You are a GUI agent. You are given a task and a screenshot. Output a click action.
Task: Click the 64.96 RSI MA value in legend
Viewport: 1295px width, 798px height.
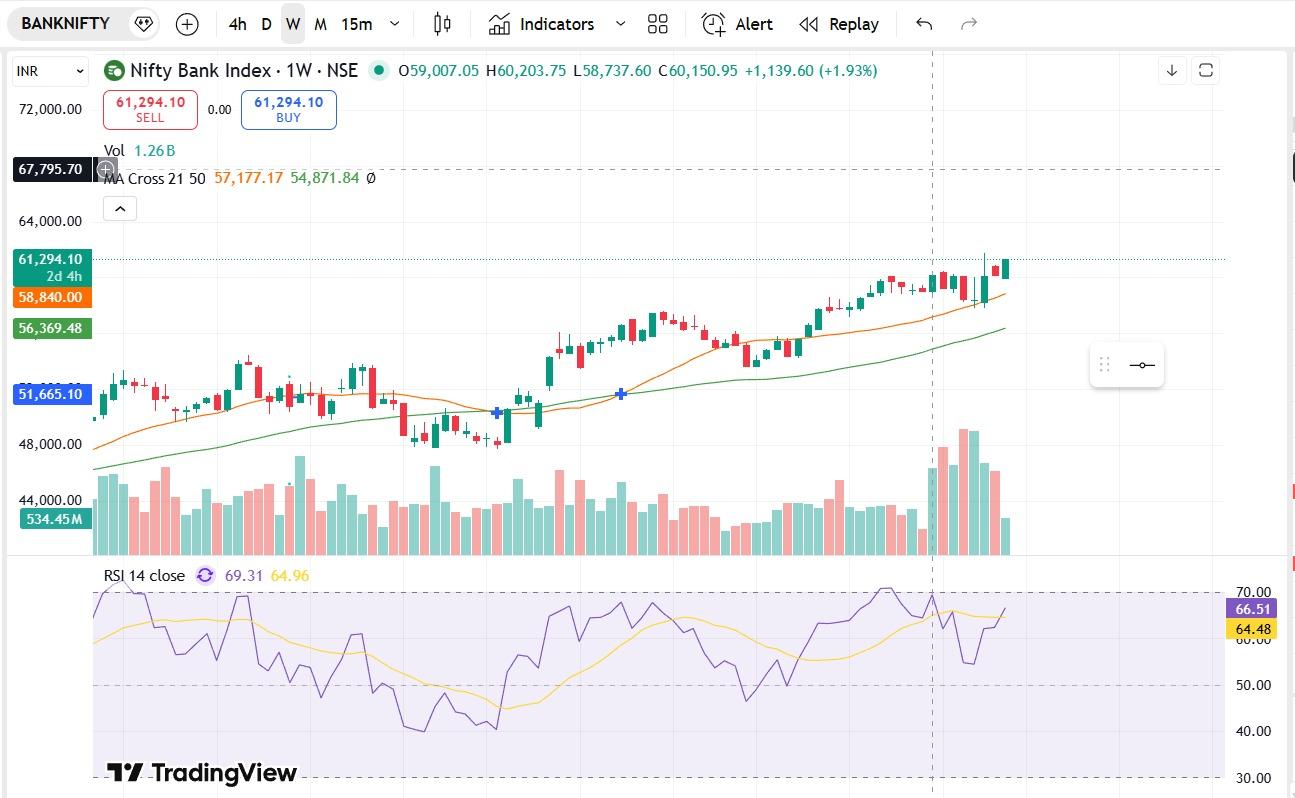[290, 575]
